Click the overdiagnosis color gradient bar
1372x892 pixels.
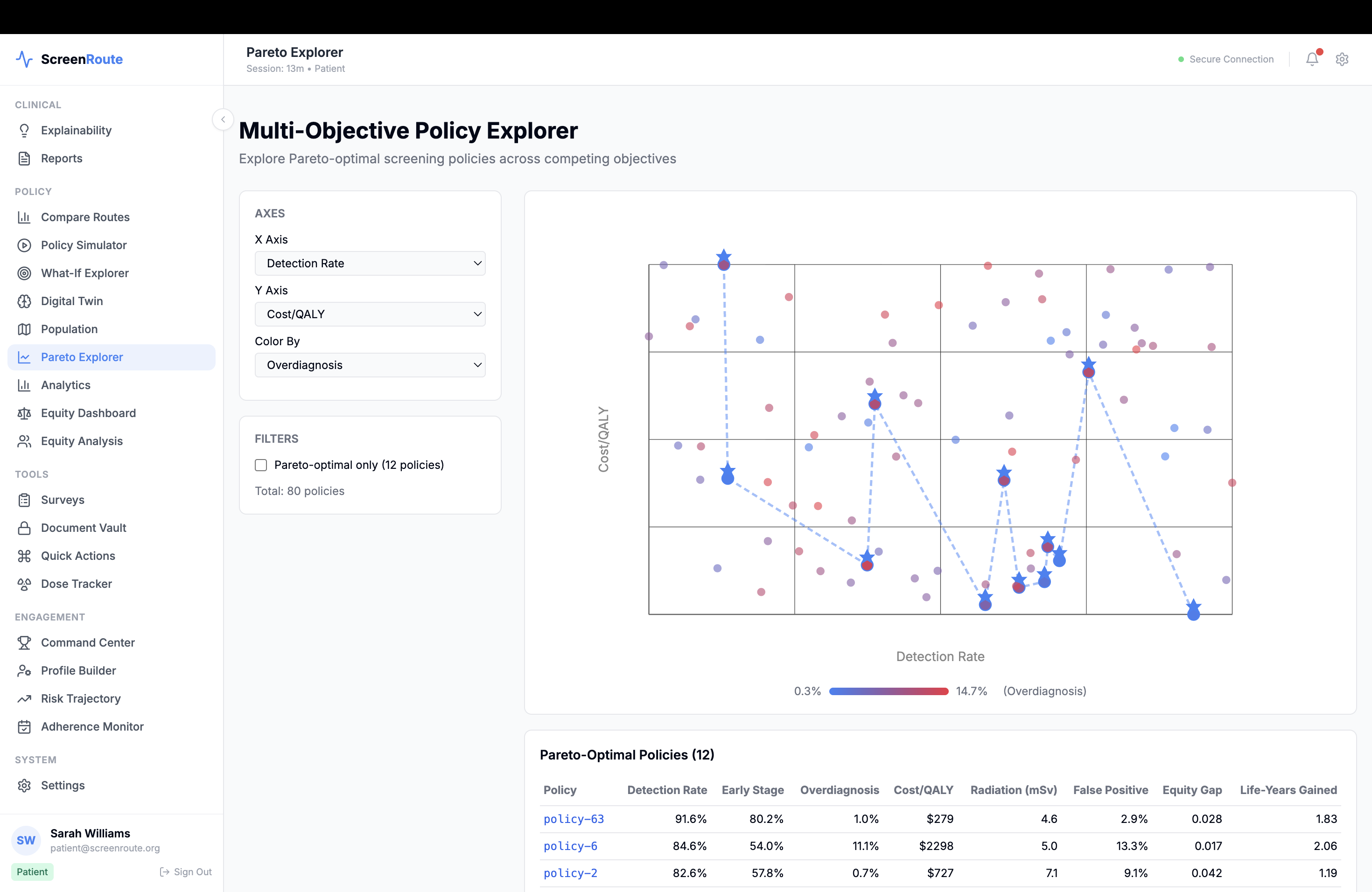pos(889,691)
